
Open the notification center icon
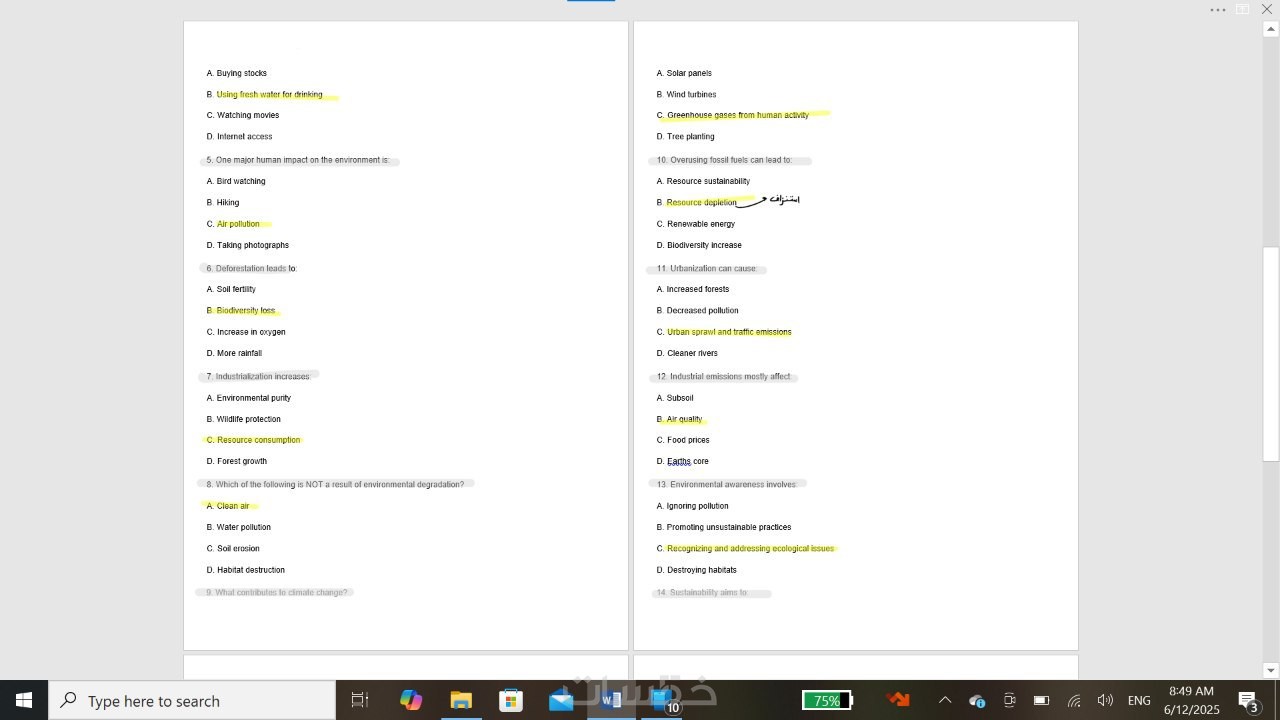1248,700
